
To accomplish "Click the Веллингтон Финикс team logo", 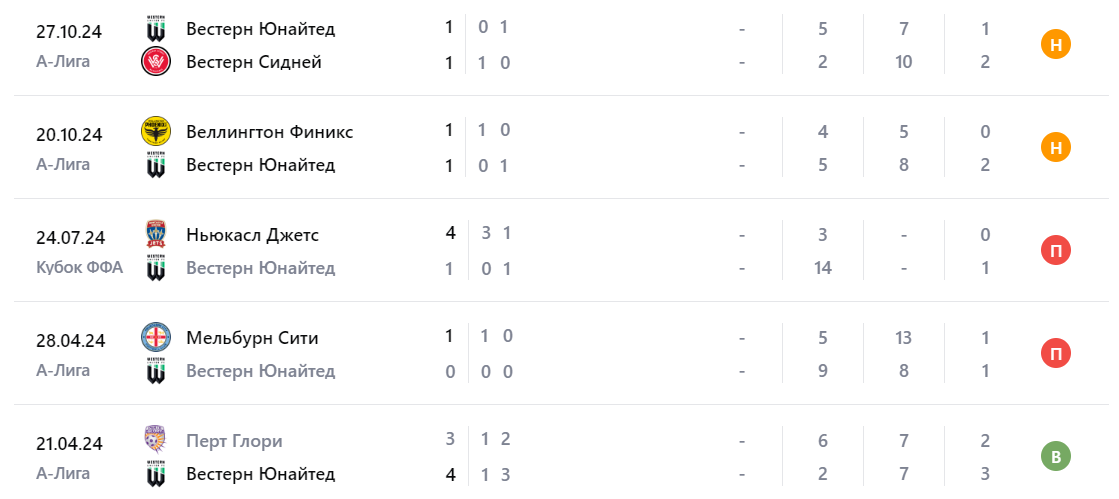I will (156, 132).
